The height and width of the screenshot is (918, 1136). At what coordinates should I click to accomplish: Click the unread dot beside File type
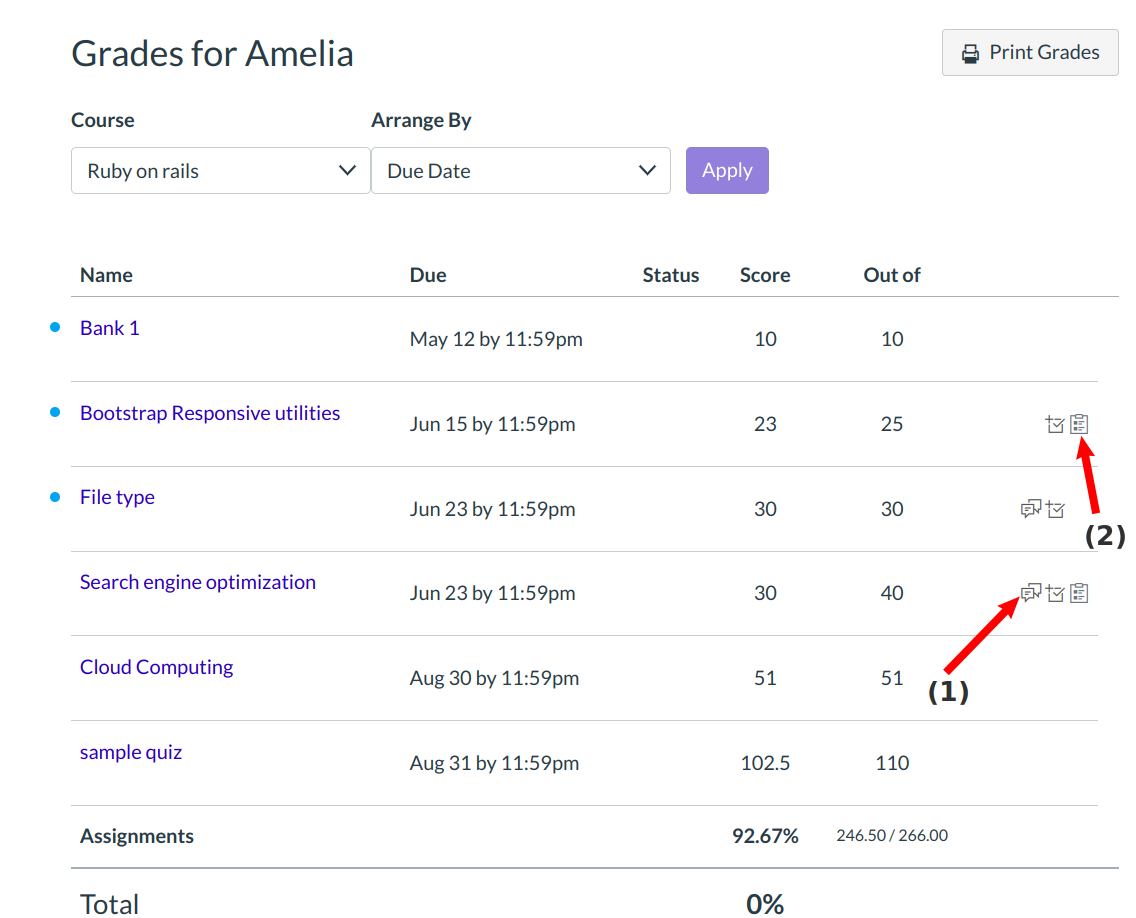[x=56, y=497]
